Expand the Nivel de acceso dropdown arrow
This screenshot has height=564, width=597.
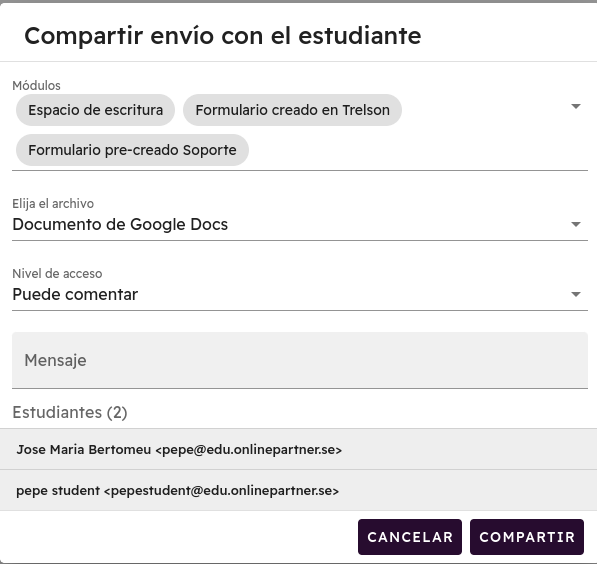pyautogui.click(x=576, y=294)
